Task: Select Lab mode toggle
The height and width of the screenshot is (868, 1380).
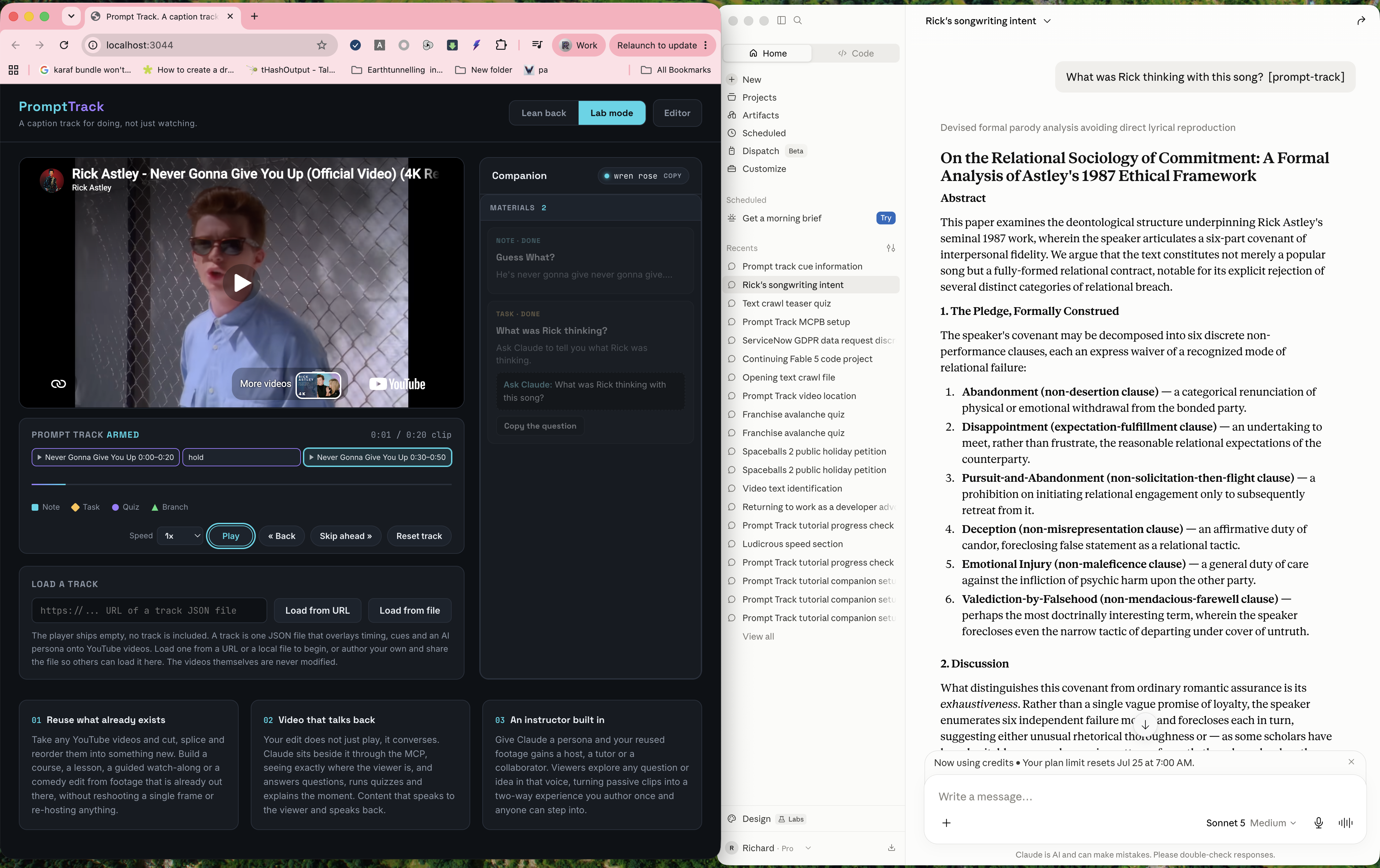Action: click(612, 113)
